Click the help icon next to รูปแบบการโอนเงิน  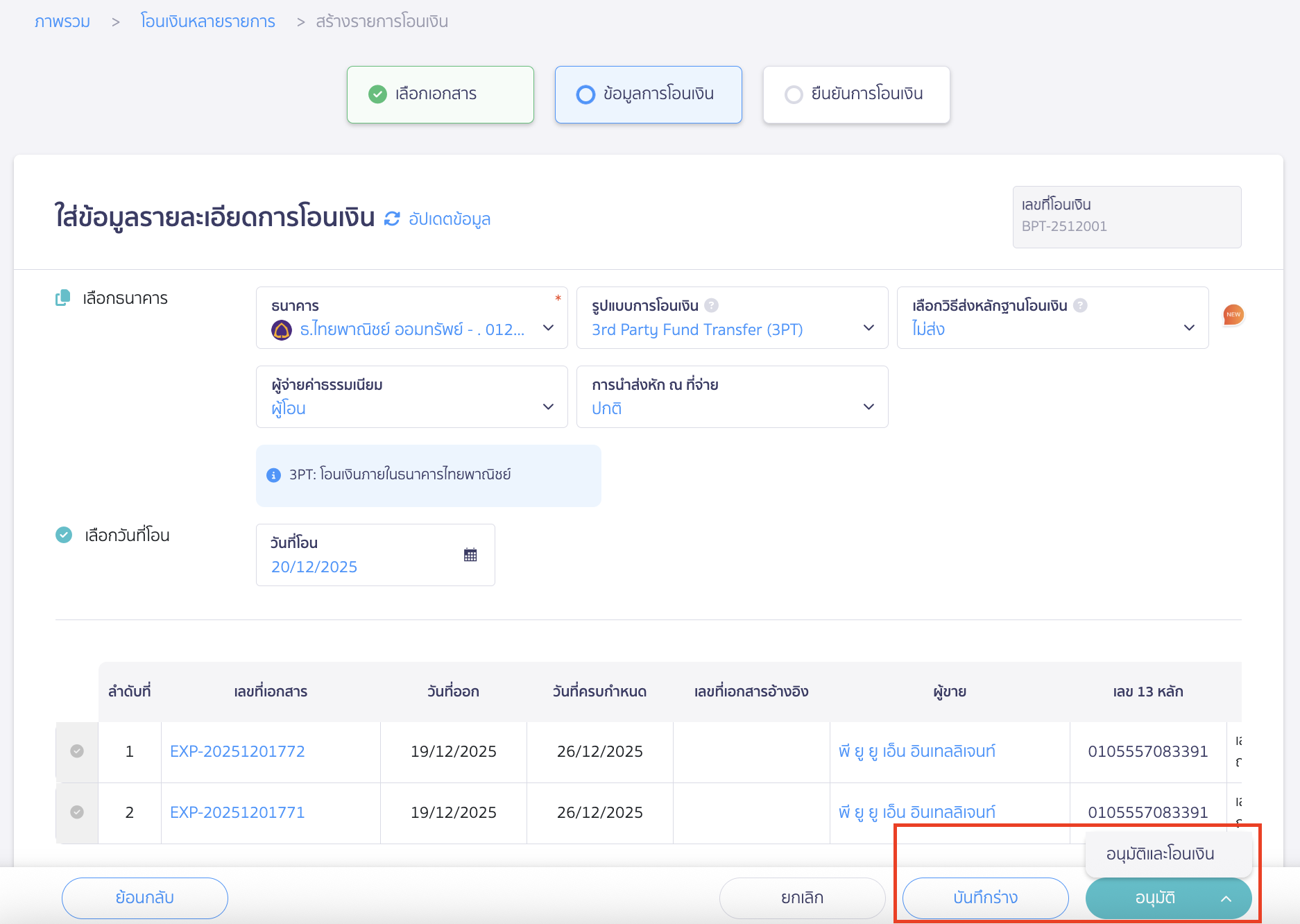(x=711, y=305)
